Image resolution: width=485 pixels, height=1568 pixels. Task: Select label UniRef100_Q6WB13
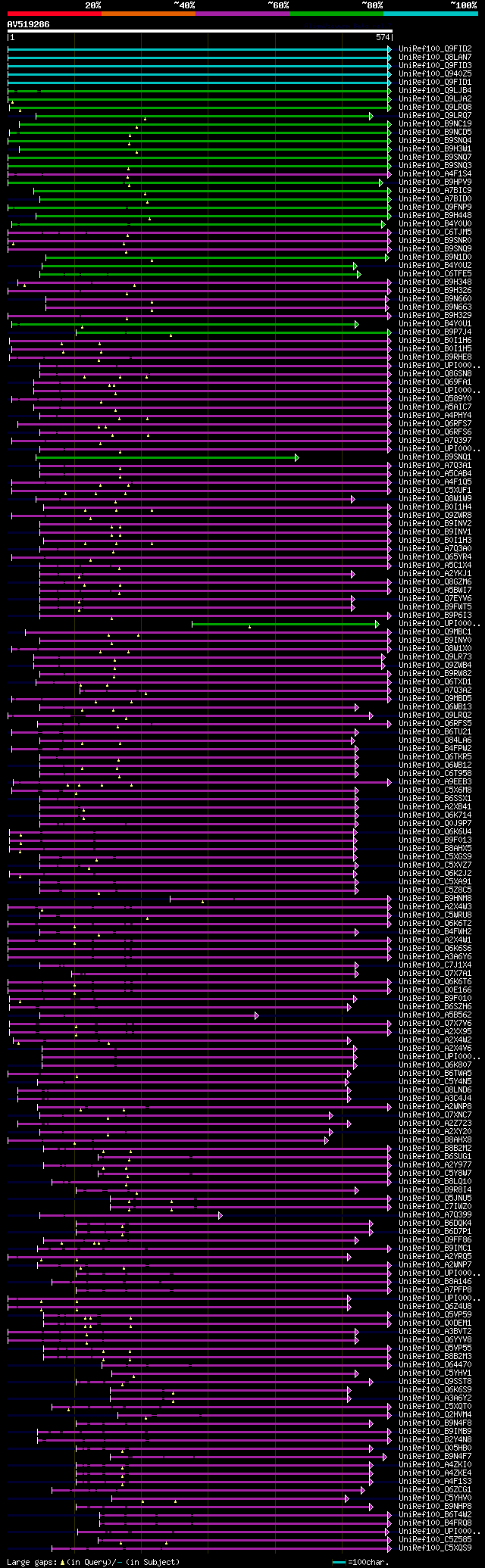(x=435, y=707)
